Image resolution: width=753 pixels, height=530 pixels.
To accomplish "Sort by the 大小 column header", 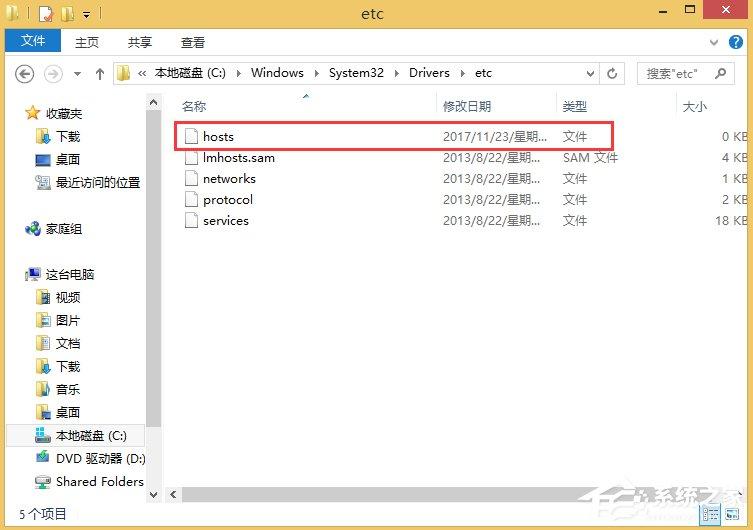I will [x=694, y=106].
